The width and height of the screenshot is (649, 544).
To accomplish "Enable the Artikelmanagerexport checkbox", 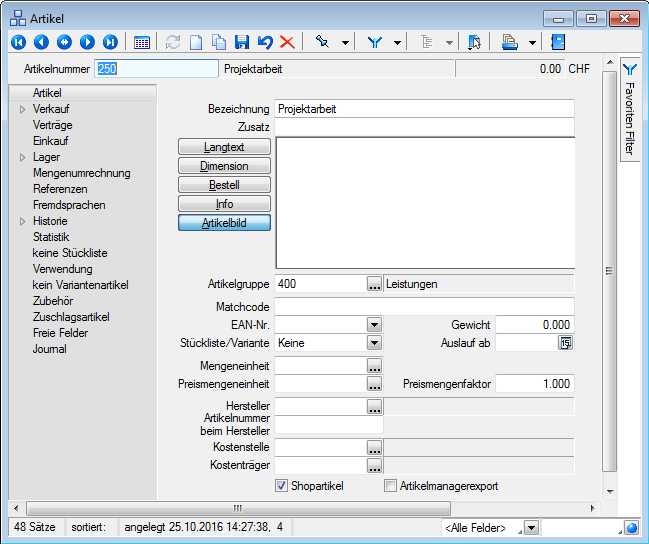I will [x=391, y=486].
